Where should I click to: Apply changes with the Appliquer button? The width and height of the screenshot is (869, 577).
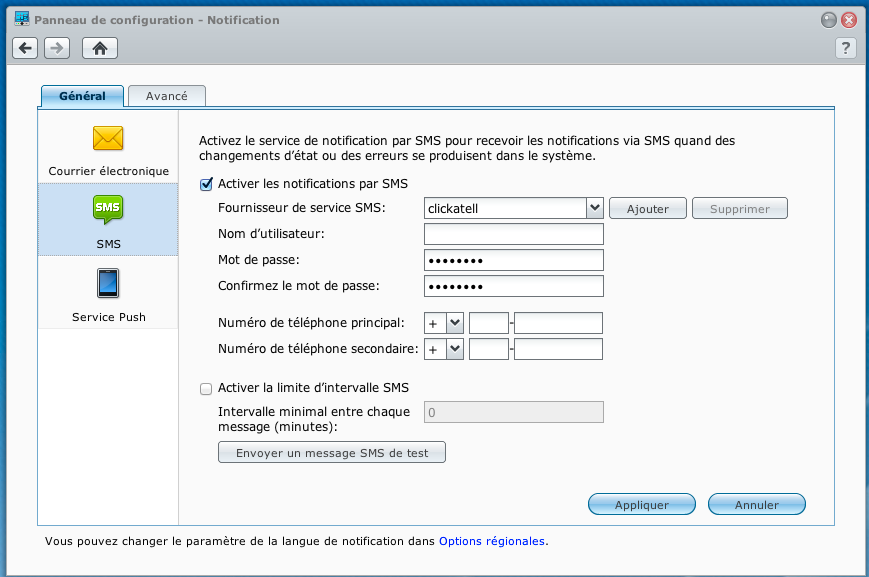pyautogui.click(x=641, y=504)
